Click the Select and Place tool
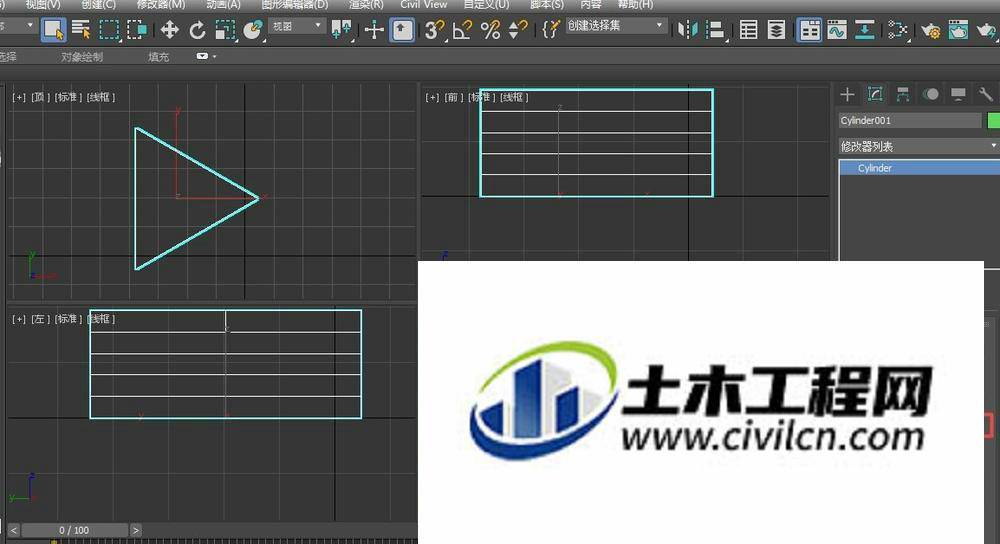This screenshot has height=544, width=1000. 253,30
